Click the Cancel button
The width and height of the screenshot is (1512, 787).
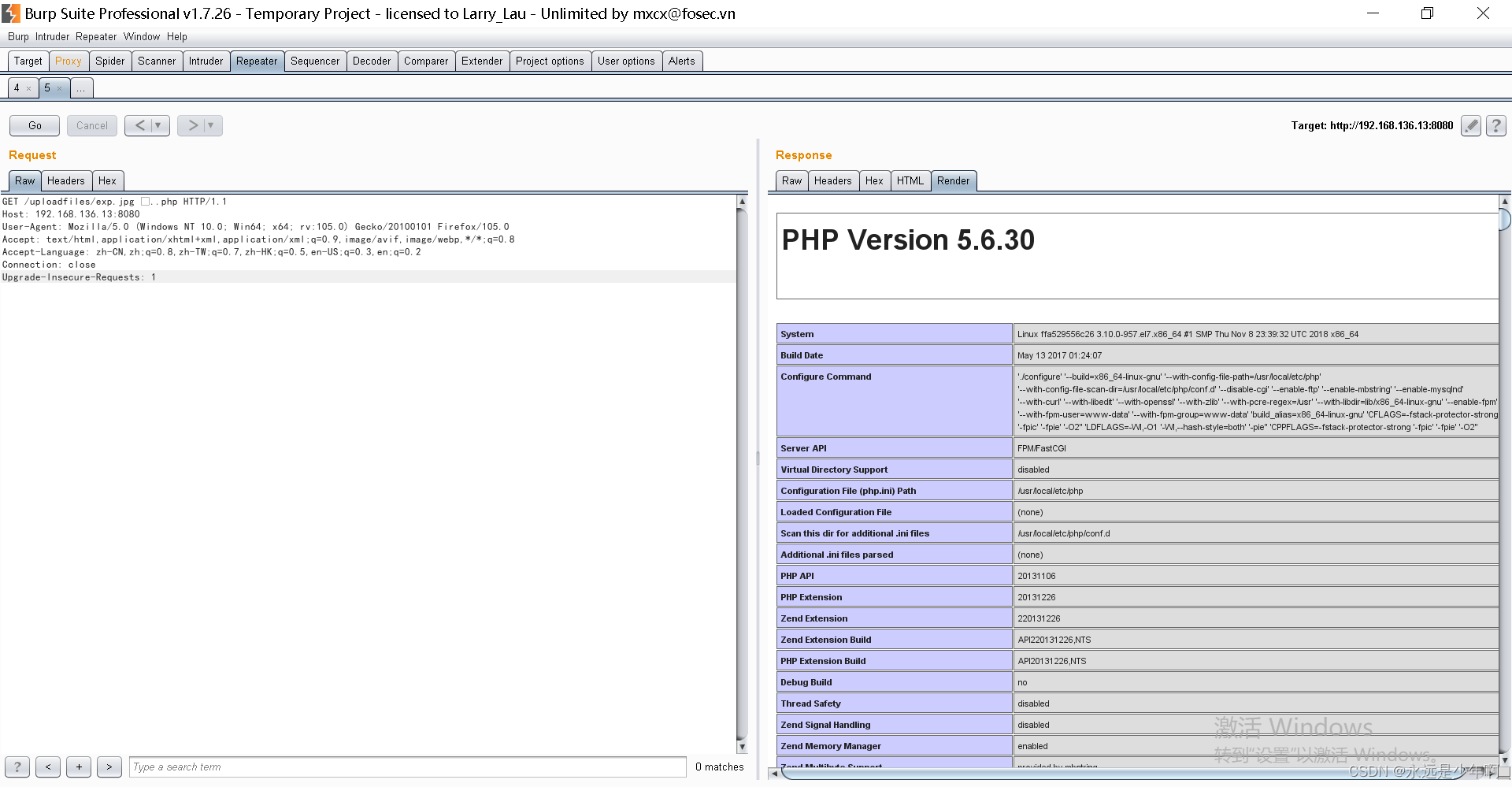92,125
